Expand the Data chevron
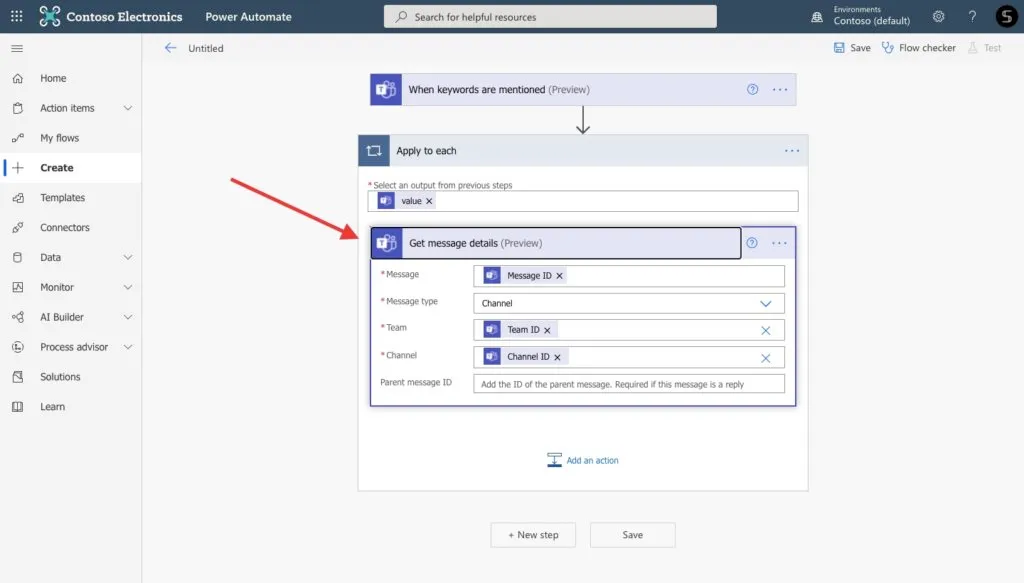Image resolution: width=1024 pixels, height=583 pixels. pyautogui.click(x=128, y=257)
